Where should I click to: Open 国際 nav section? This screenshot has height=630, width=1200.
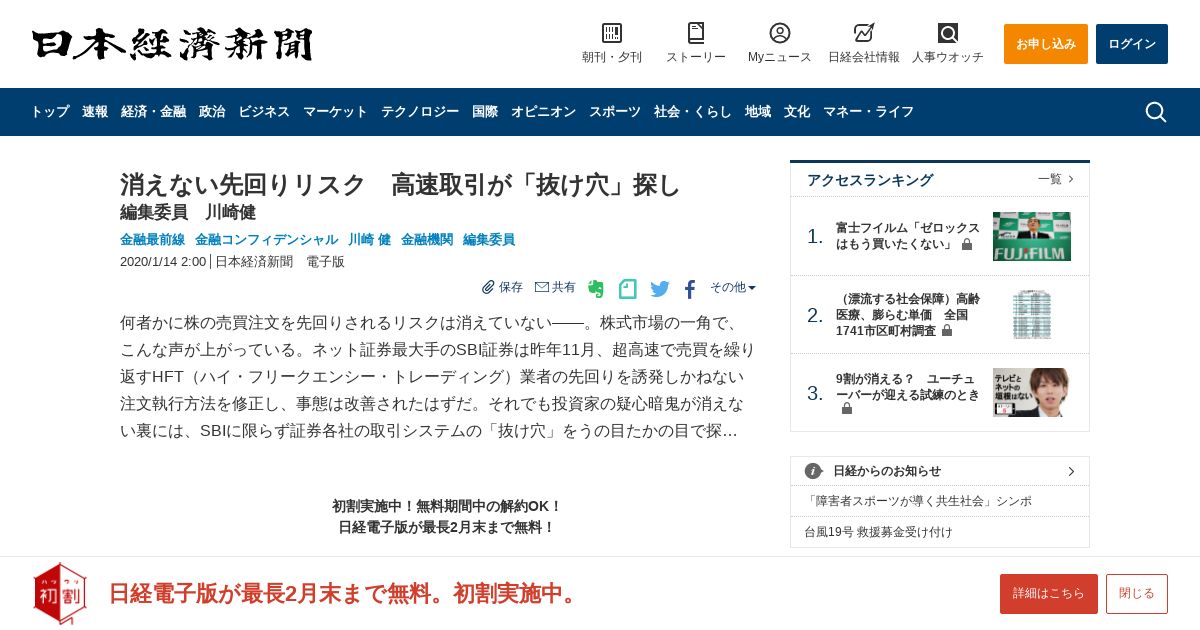(x=485, y=112)
